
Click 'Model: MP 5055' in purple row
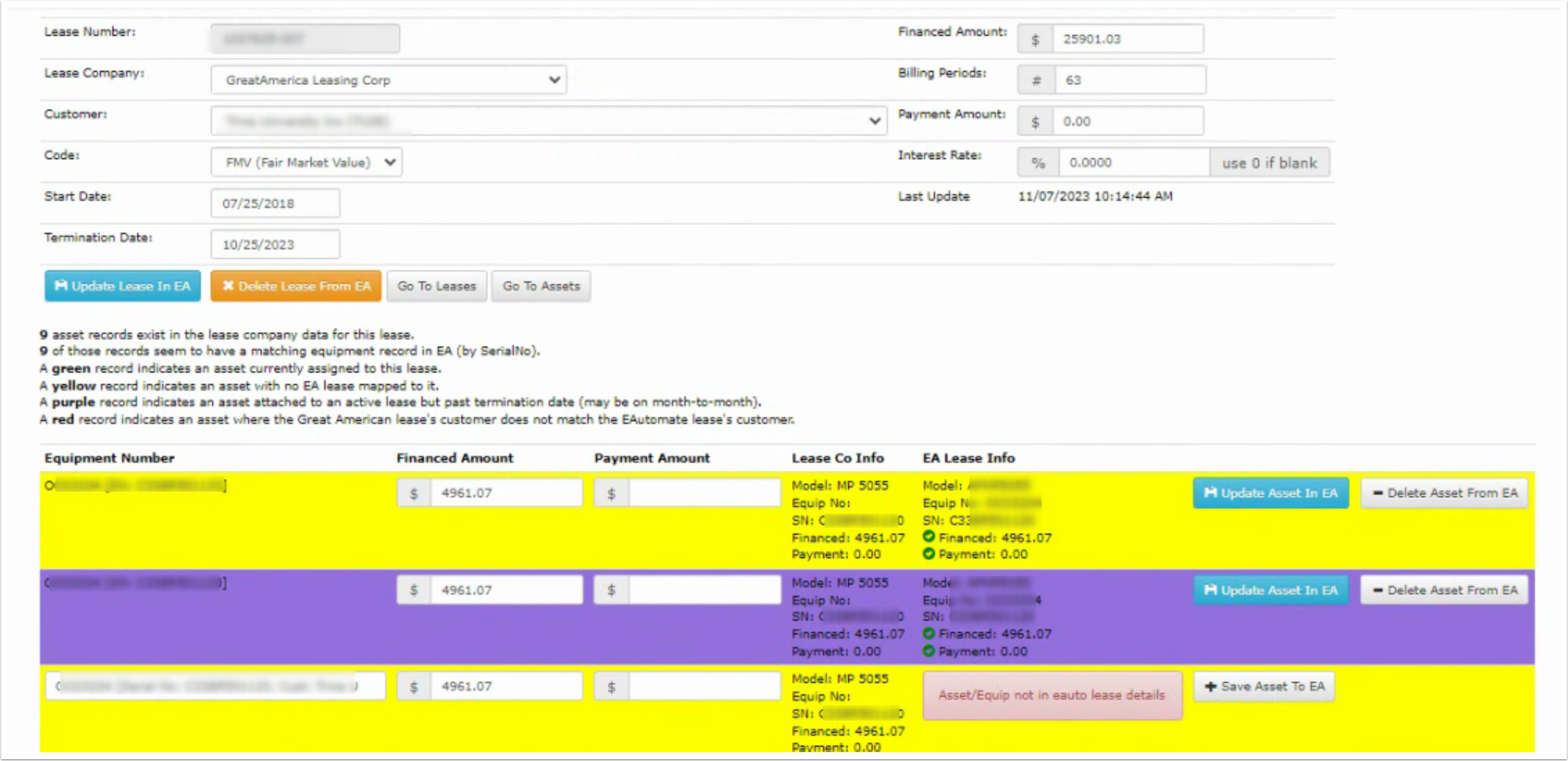(x=840, y=583)
